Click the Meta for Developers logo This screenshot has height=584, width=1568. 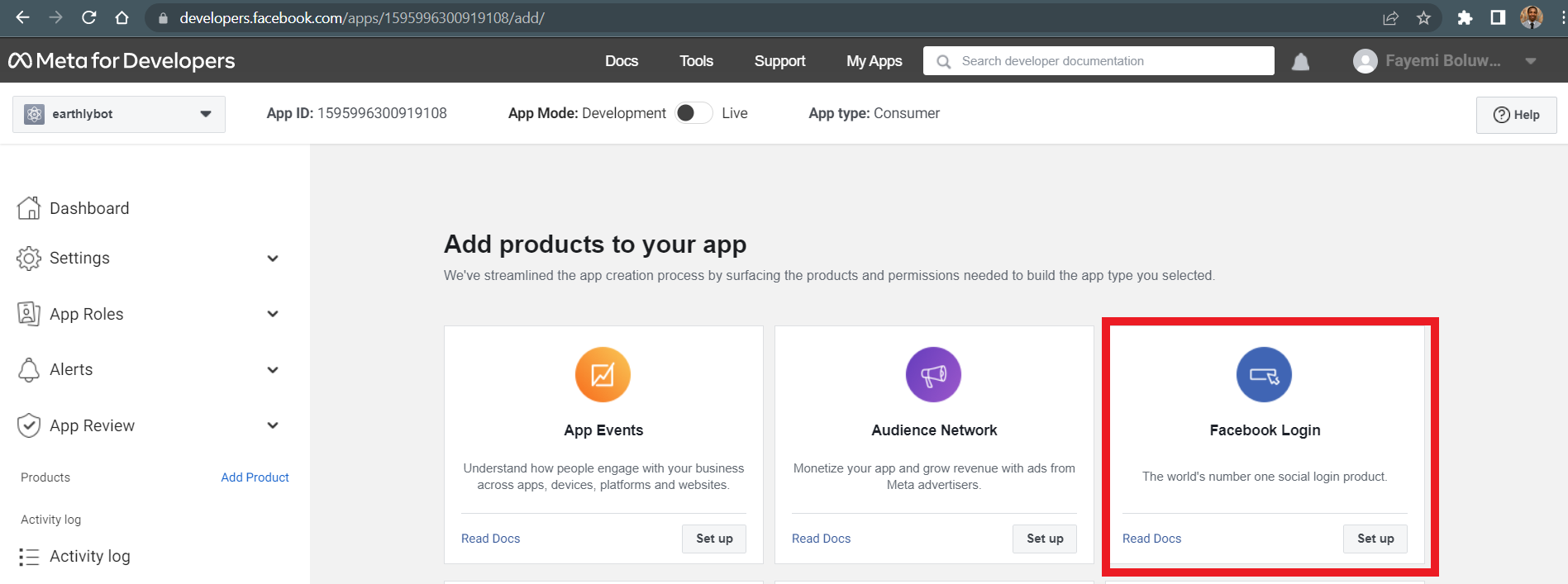click(x=122, y=61)
